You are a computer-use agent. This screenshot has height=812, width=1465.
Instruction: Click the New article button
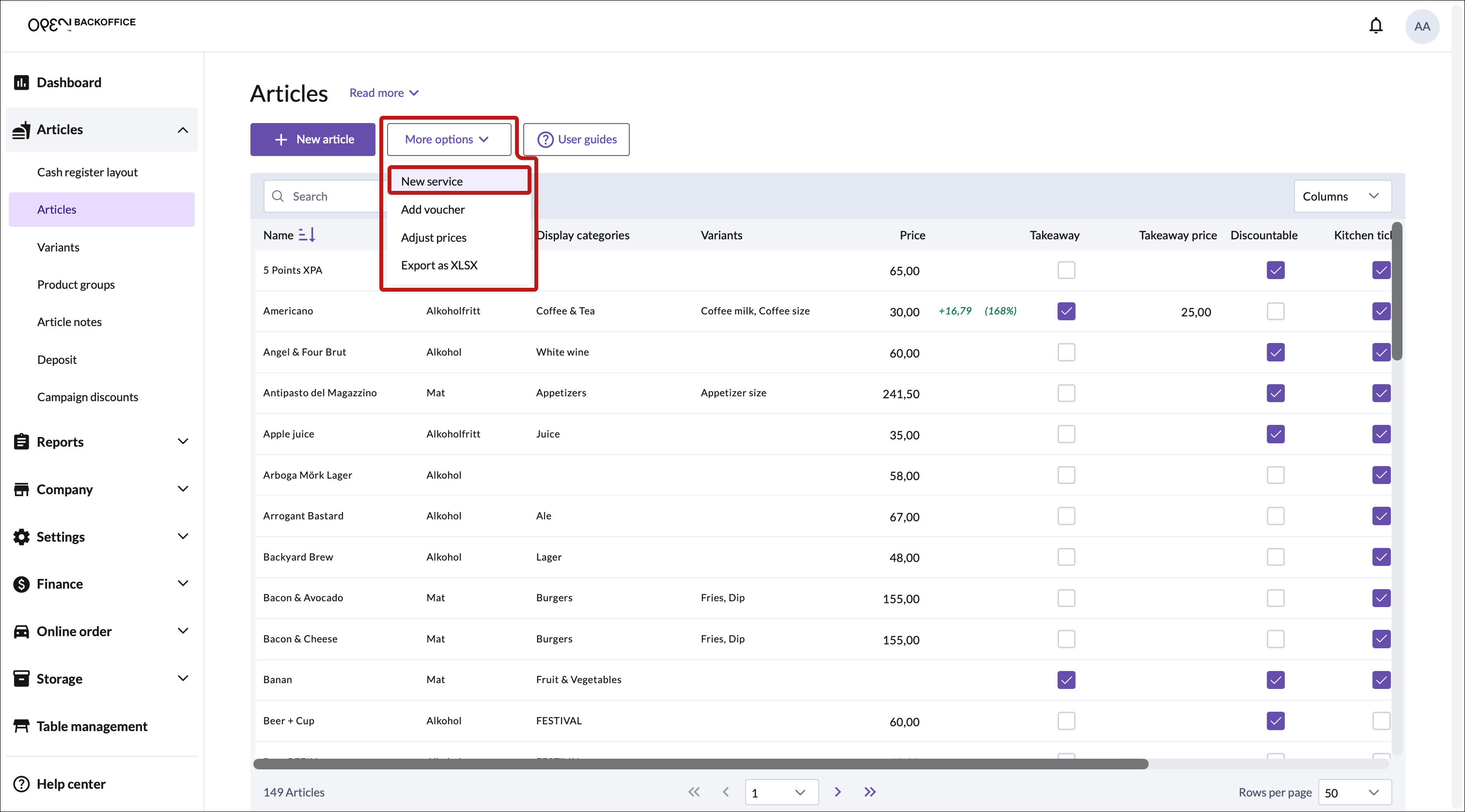[x=313, y=140]
